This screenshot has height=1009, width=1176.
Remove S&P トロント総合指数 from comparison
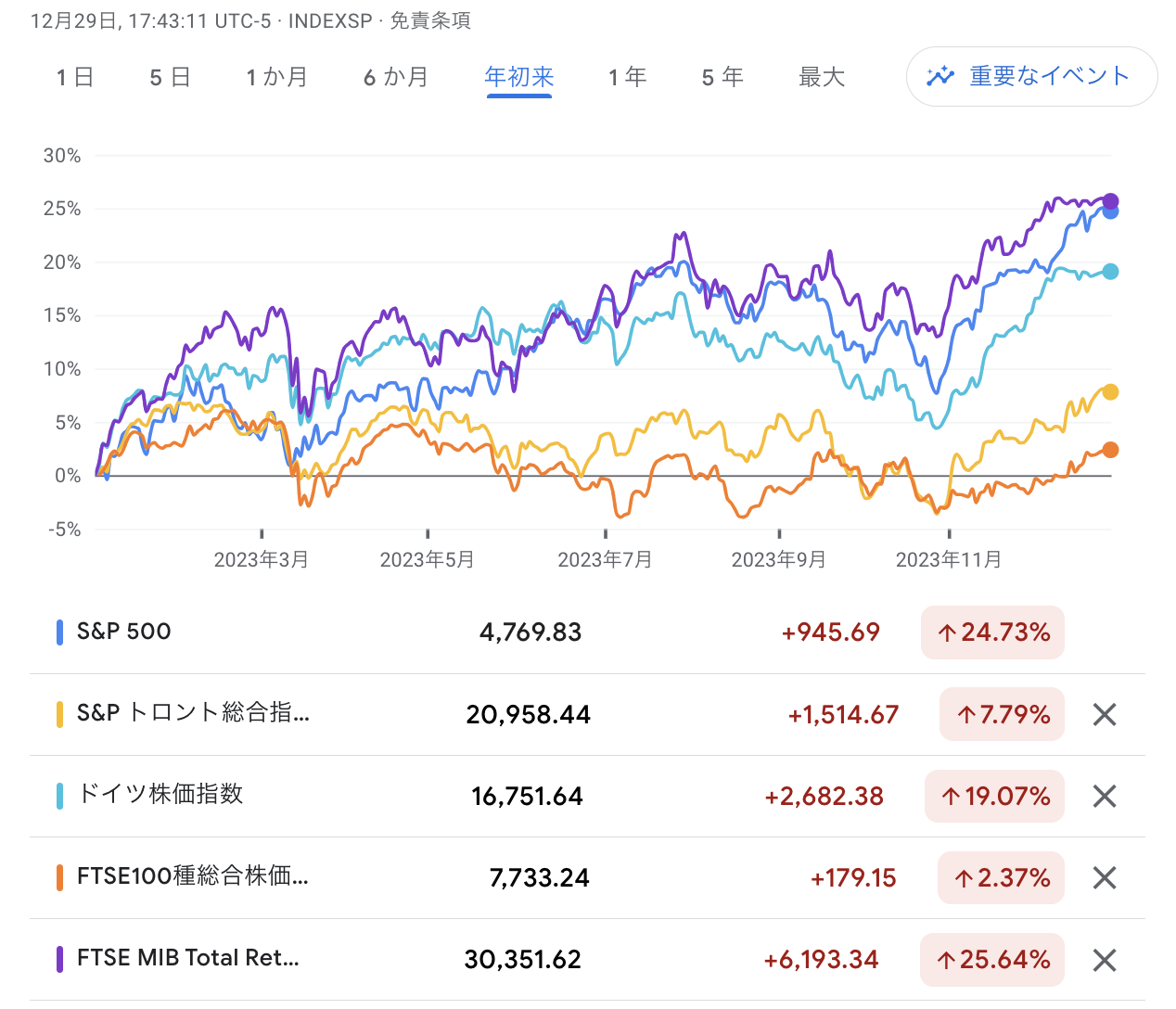coord(1104,714)
